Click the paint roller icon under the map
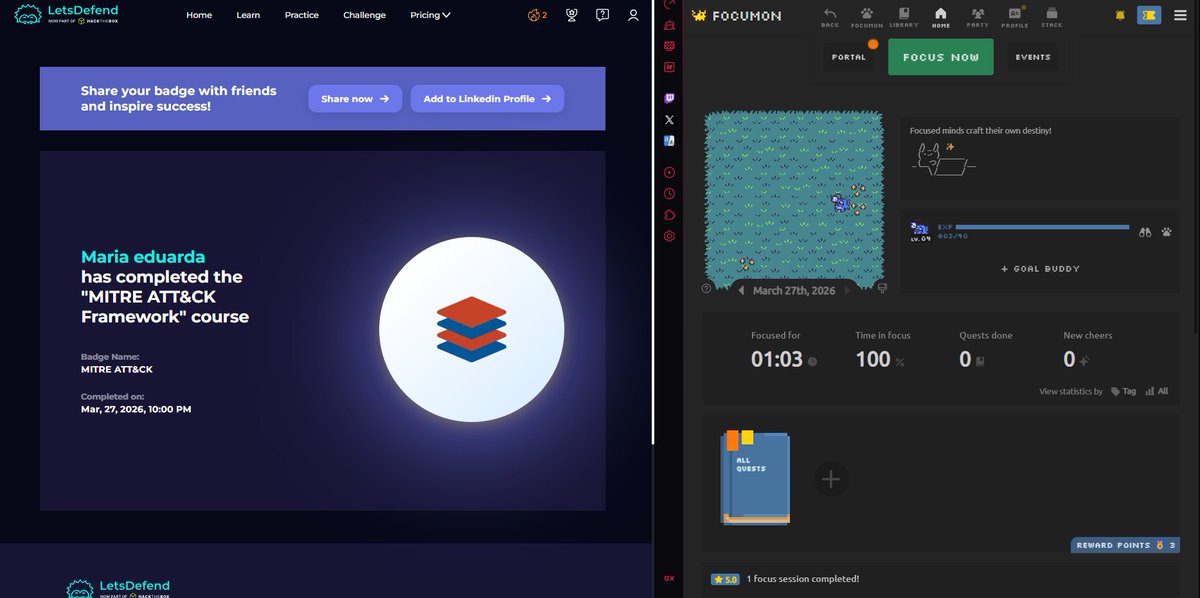 pos(882,288)
